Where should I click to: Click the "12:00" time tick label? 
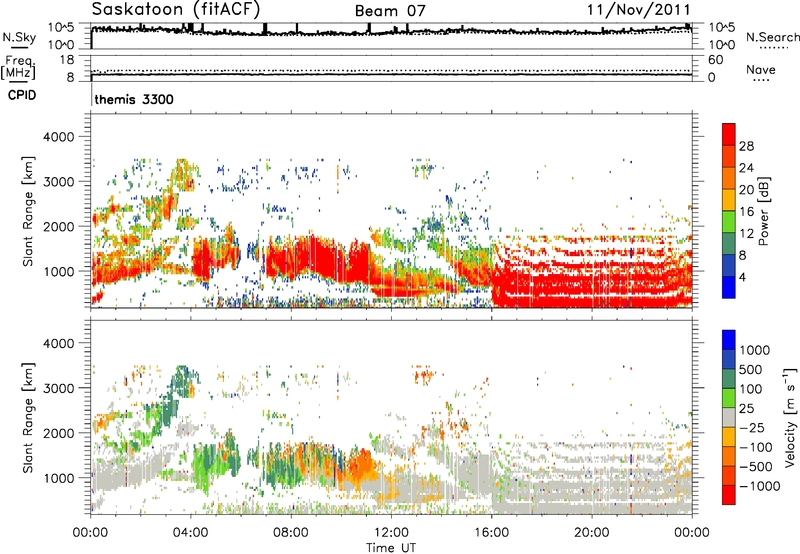point(391,533)
